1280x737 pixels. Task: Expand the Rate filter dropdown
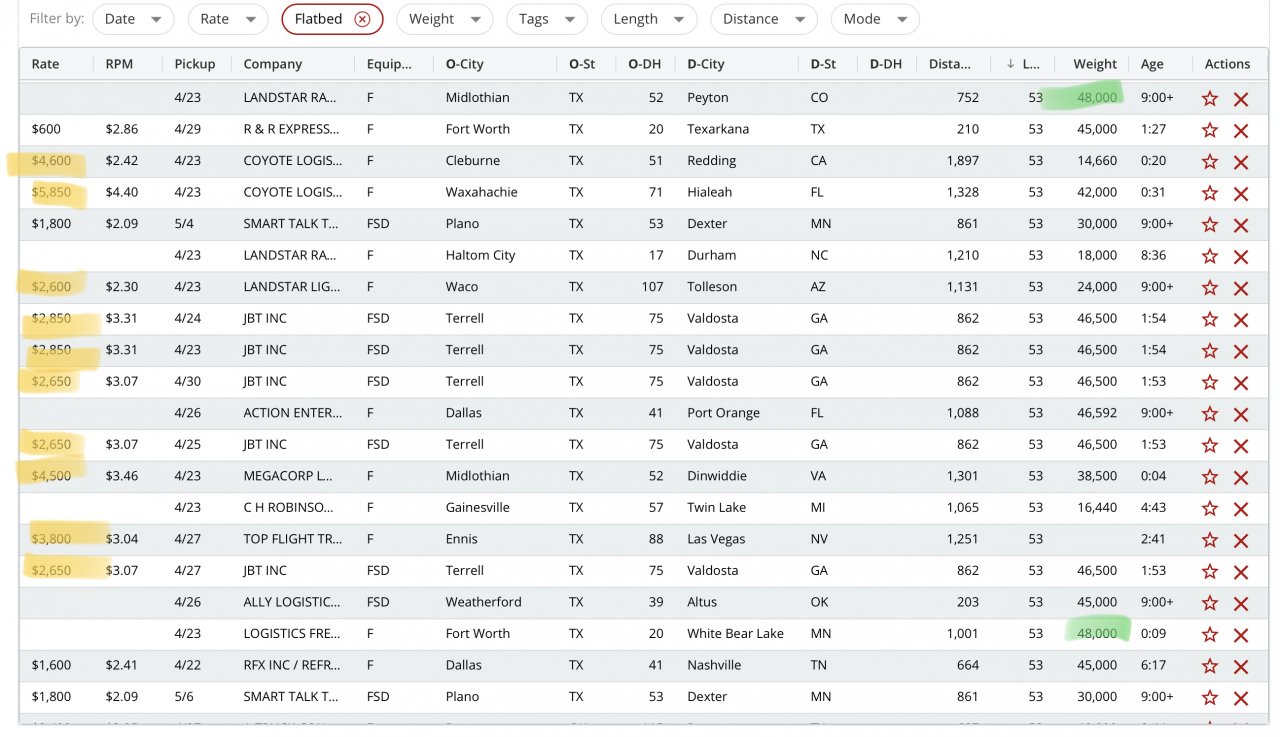click(227, 19)
